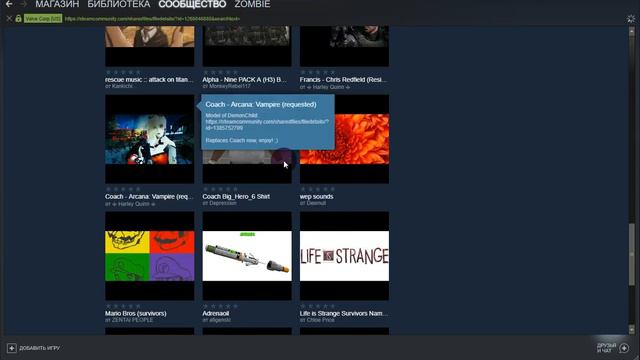
Task: Click the vertical scrollbar thumb
Action: 631,254
